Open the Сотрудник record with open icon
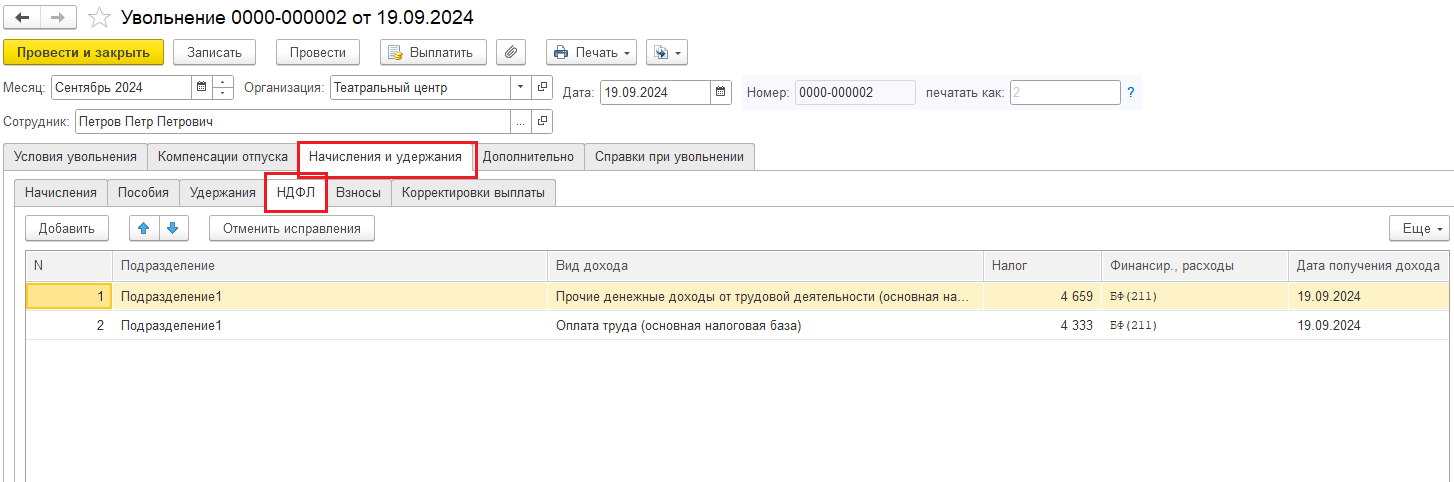The width and height of the screenshot is (1454, 482). coord(541,122)
